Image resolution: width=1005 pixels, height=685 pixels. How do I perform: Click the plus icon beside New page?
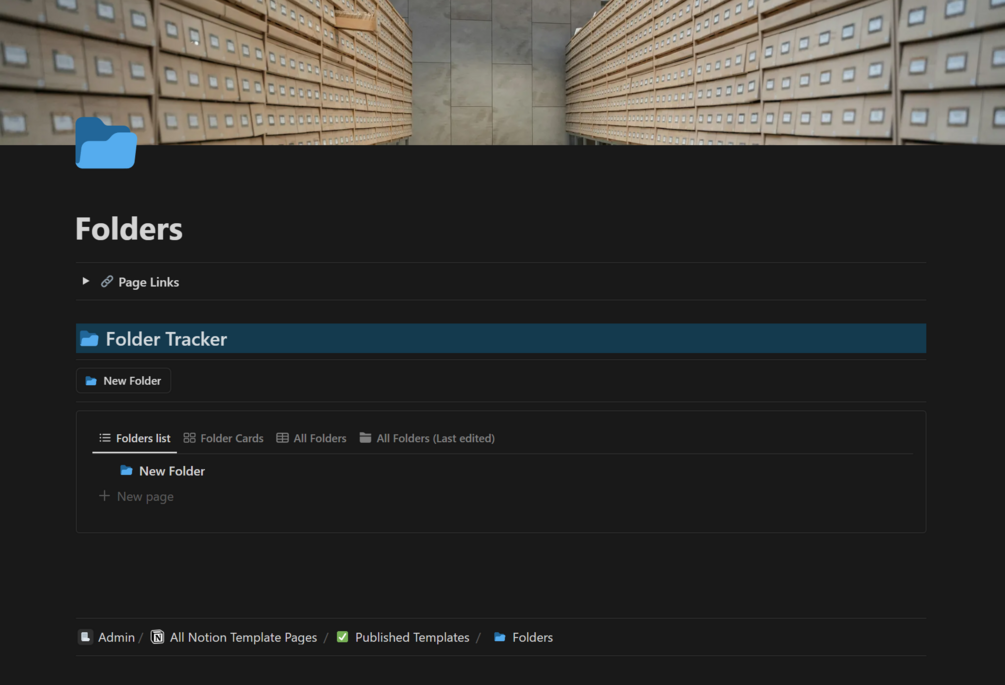coord(104,496)
